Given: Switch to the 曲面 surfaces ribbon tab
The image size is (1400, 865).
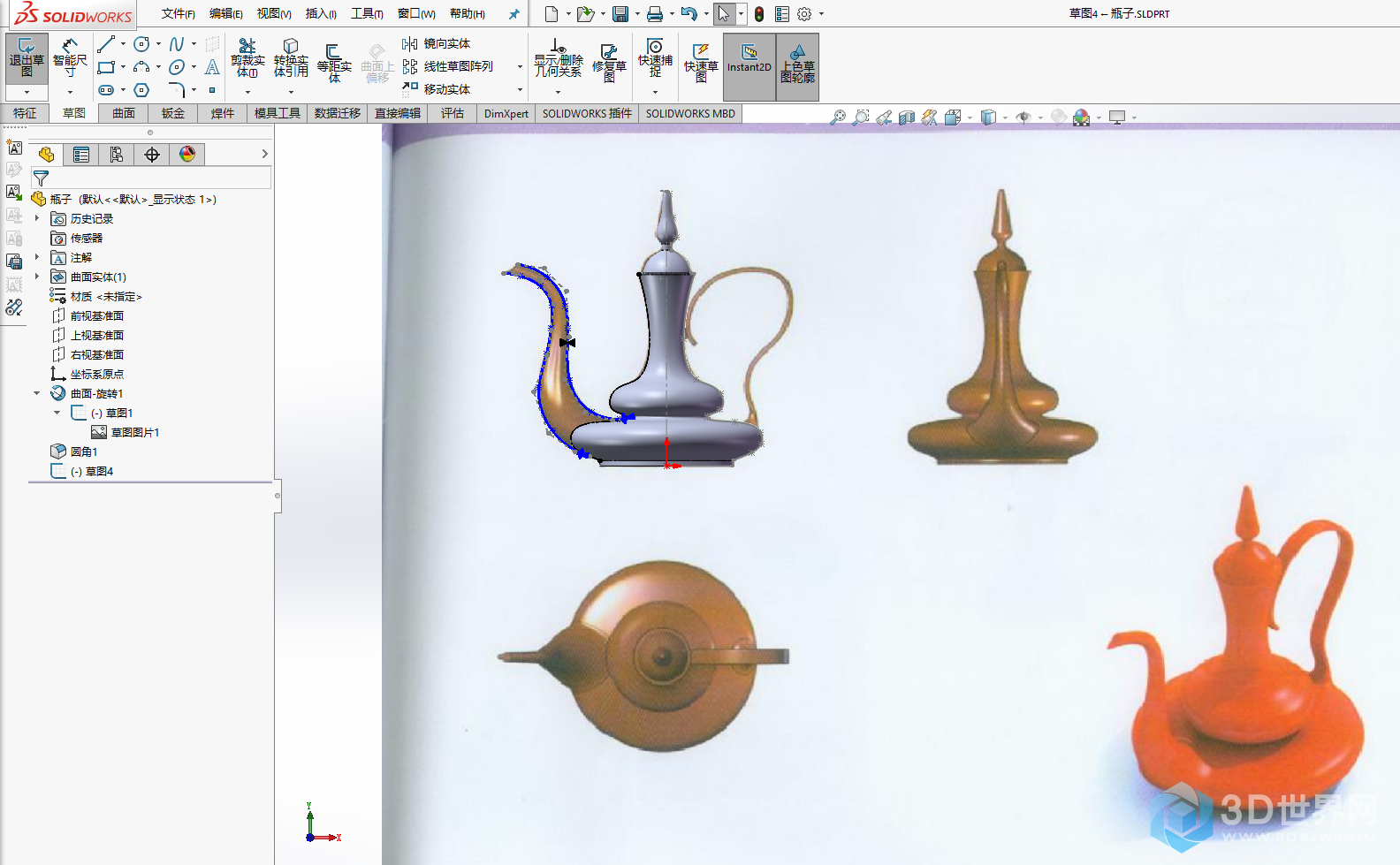Looking at the screenshot, I should (124, 113).
